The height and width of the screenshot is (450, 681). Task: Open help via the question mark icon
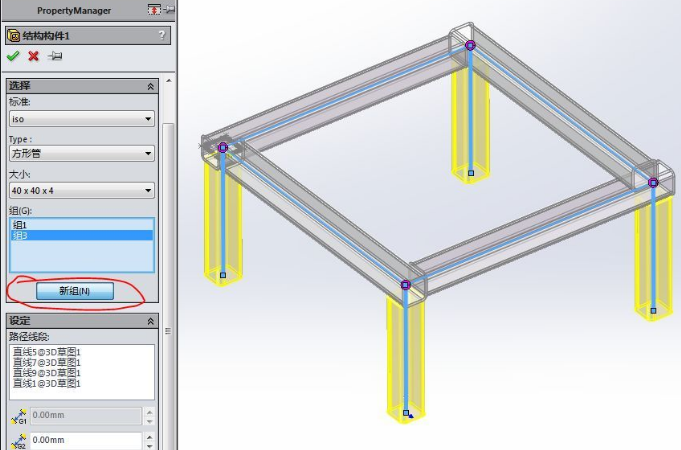click(162, 35)
